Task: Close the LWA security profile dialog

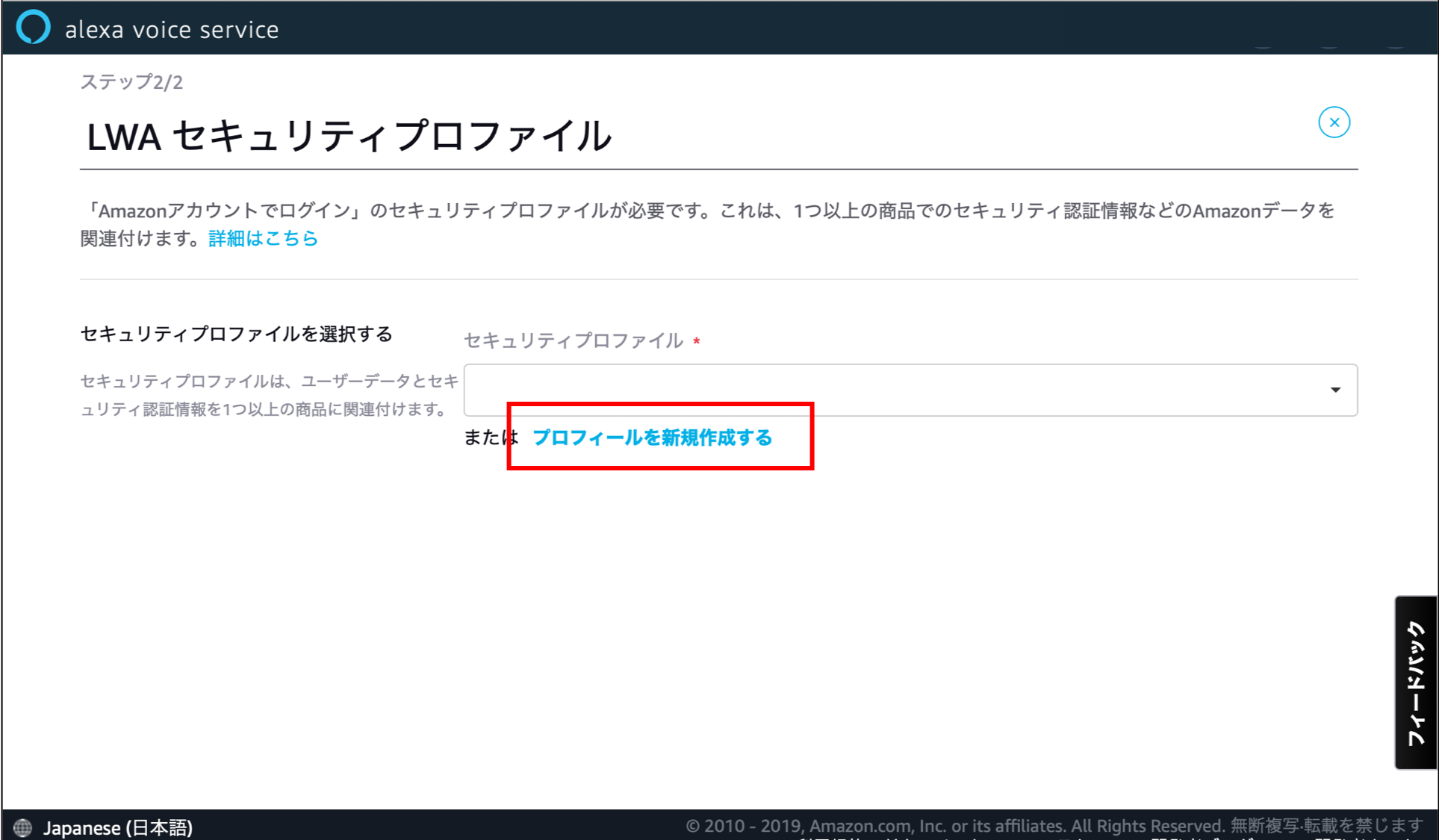Action: point(1334,122)
